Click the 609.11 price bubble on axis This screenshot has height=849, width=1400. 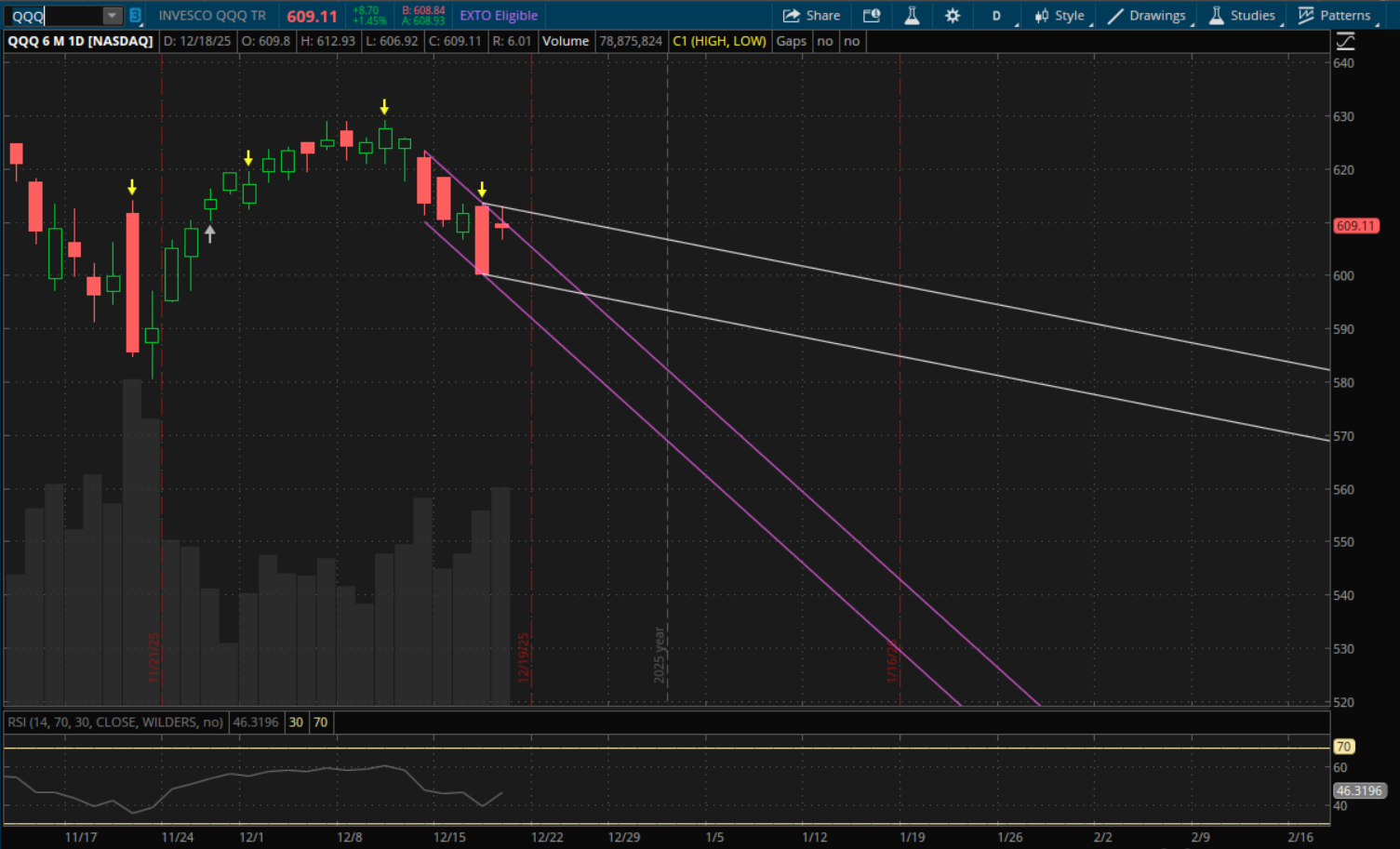click(x=1355, y=226)
